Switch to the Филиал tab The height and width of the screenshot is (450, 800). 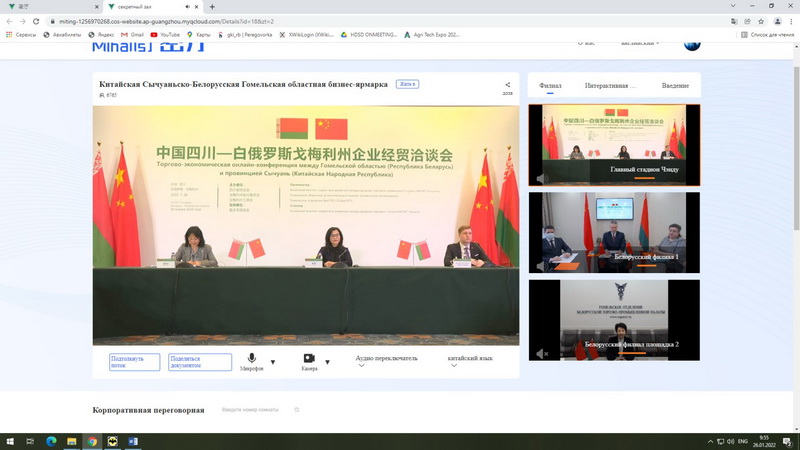(550, 86)
